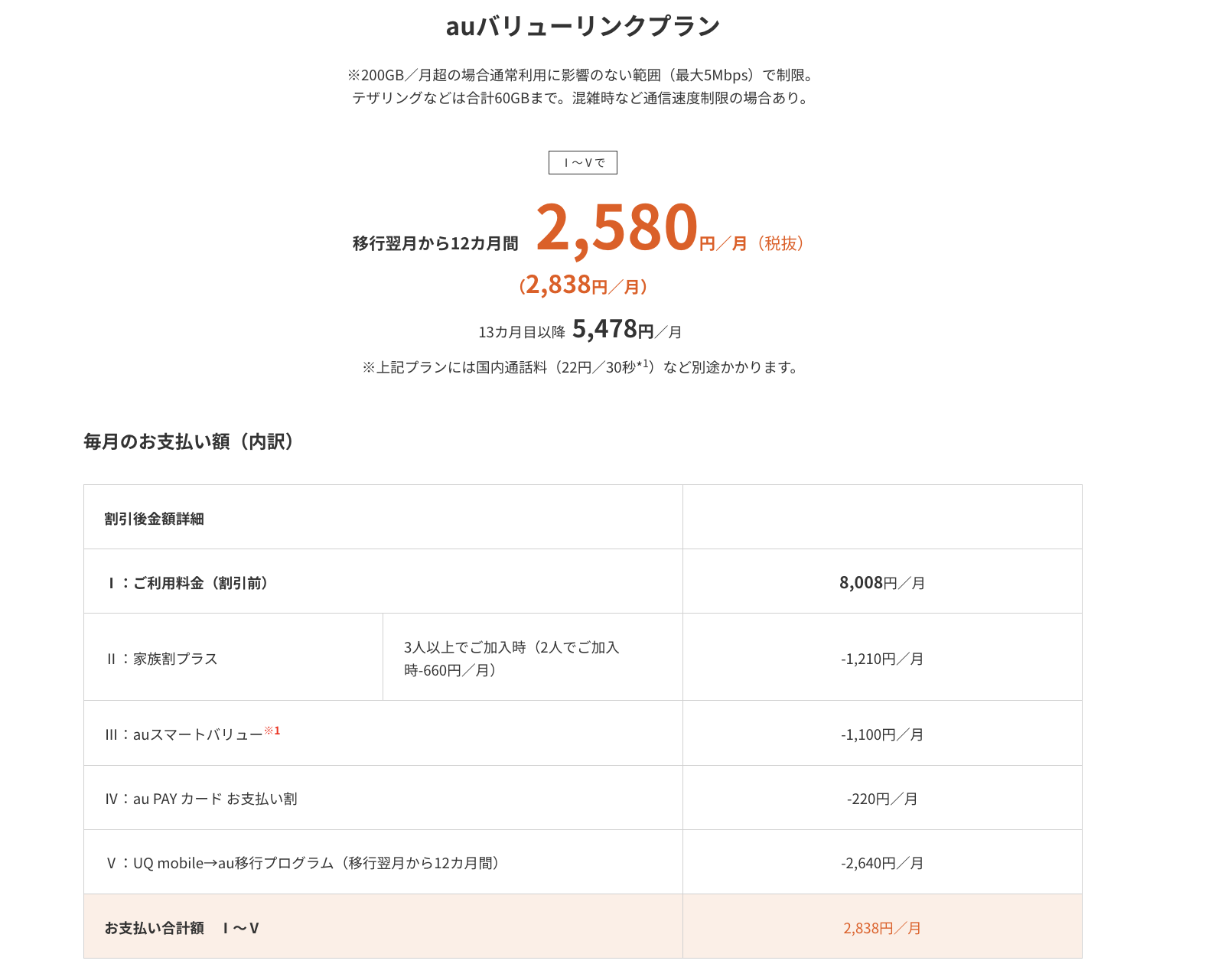Screen dimensions: 1215x980
Task: Select the 'II：家族割プラス' row label
Action: pos(162,659)
